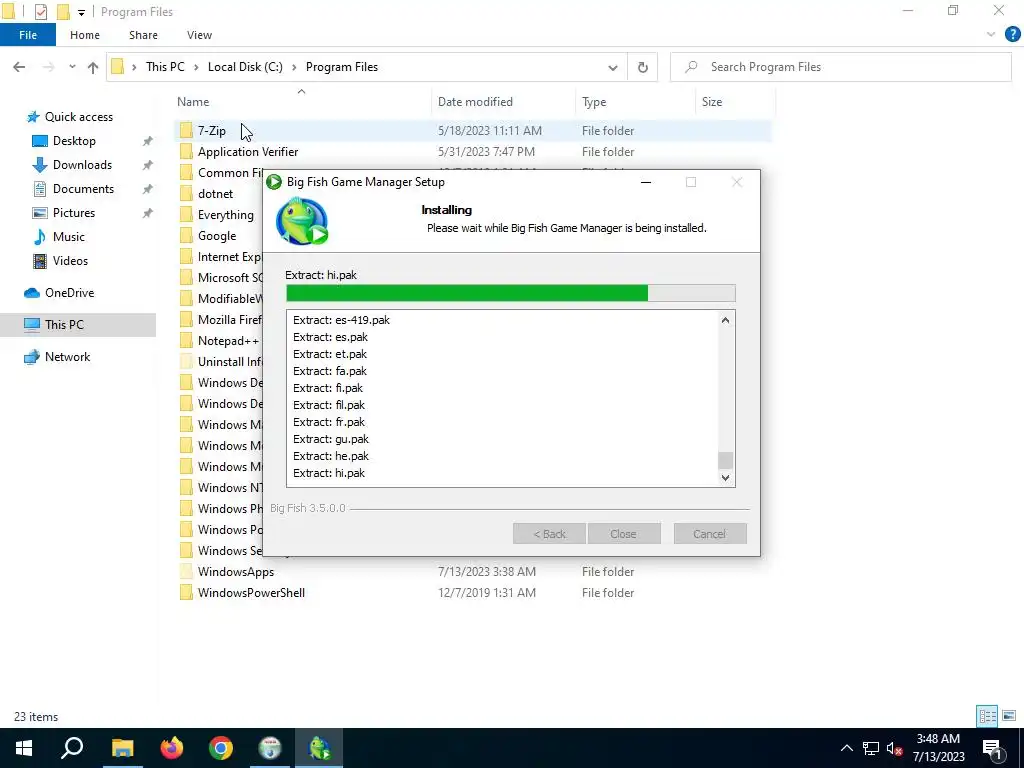
Task: Open Quick access in navigation pane
Action: [78, 117]
